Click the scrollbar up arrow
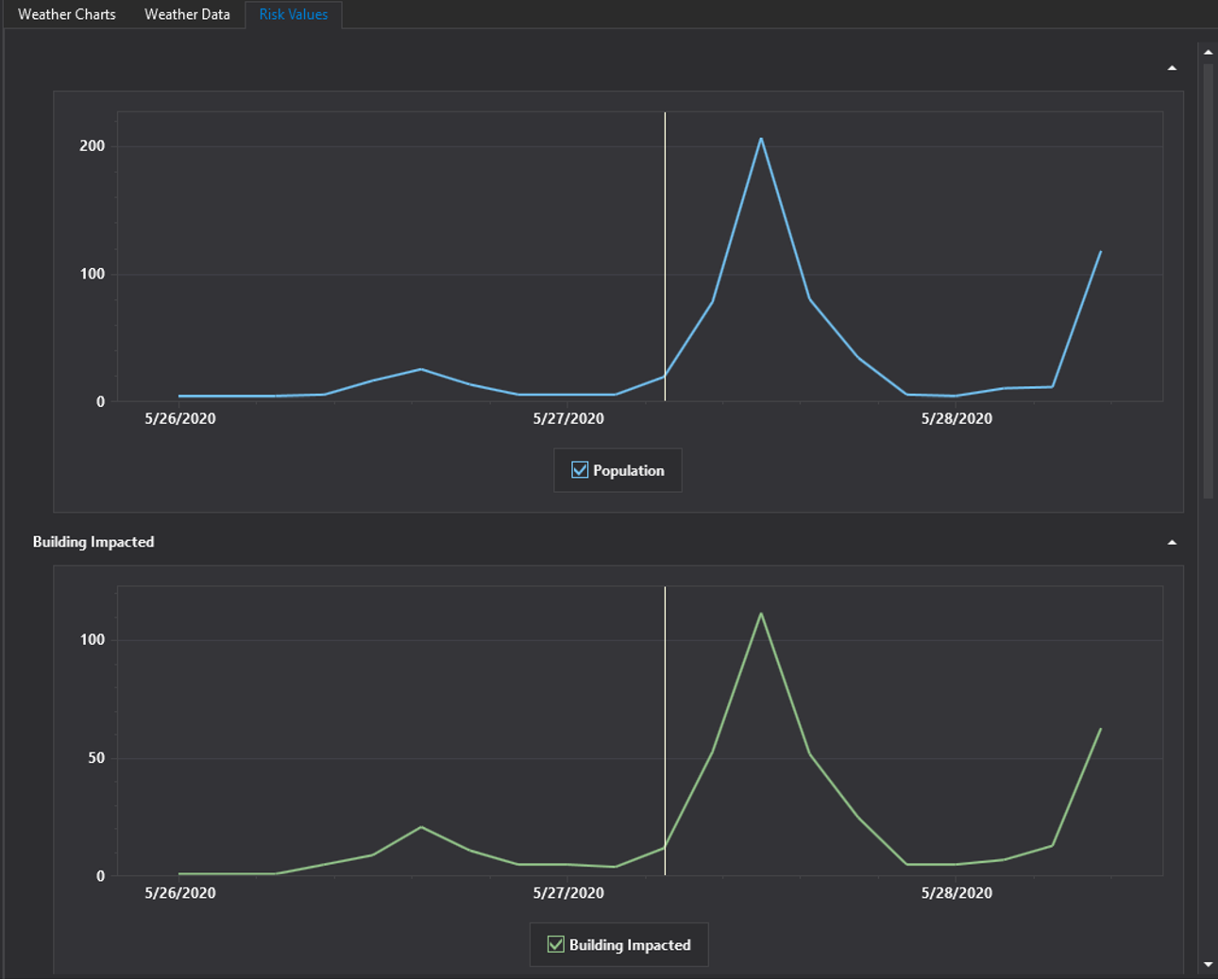1218x980 pixels. click(1208, 52)
